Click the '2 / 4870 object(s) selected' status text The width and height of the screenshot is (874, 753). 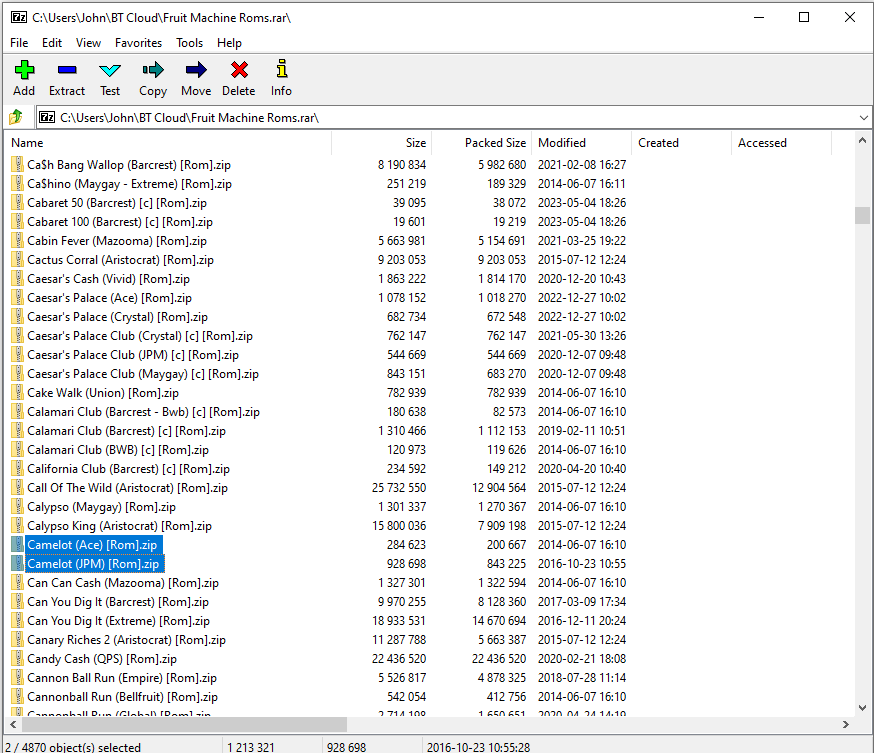[73, 747]
